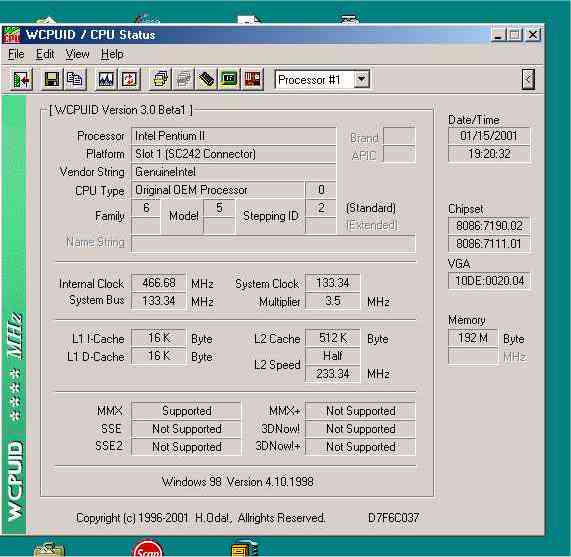Click the Stepping ID value 2
This screenshot has height=557, width=571.
pos(320,208)
